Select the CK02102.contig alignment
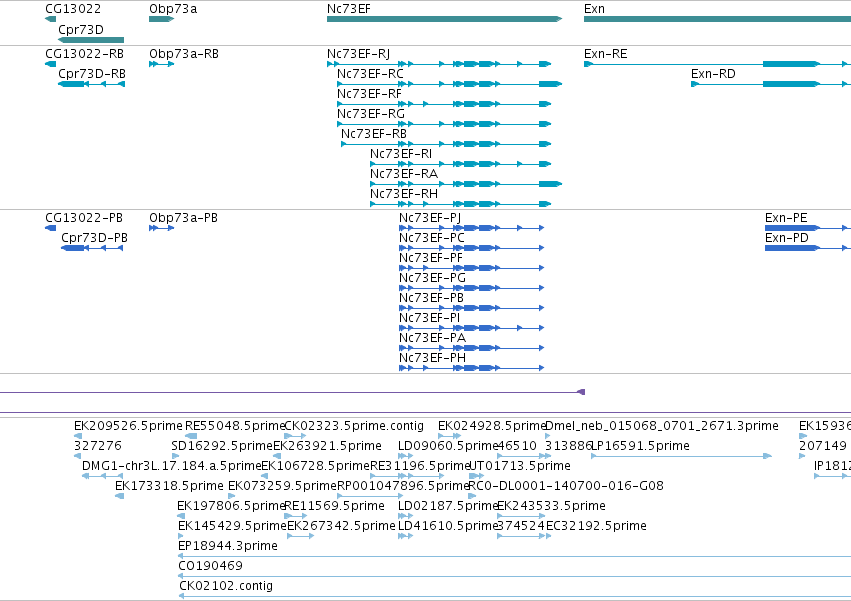Image resolution: width=851 pixels, height=601 pixels. [x=515, y=597]
